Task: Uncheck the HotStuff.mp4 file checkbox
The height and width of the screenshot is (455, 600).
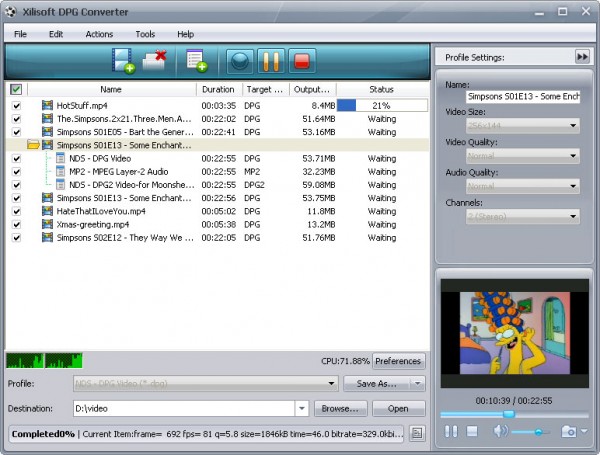Action: pyautogui.click(x=16, y=105)
